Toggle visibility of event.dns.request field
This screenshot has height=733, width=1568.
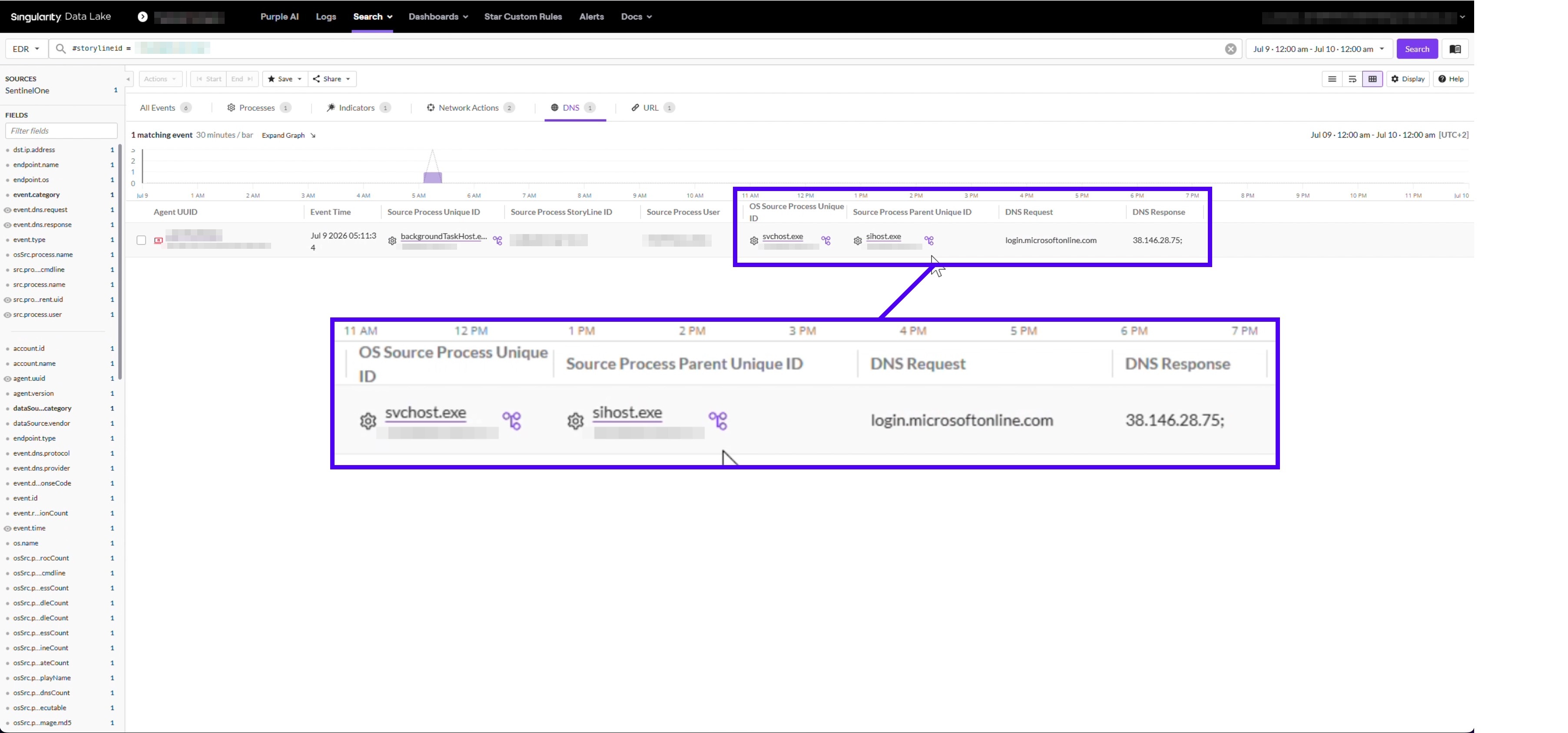coord(7,210)
